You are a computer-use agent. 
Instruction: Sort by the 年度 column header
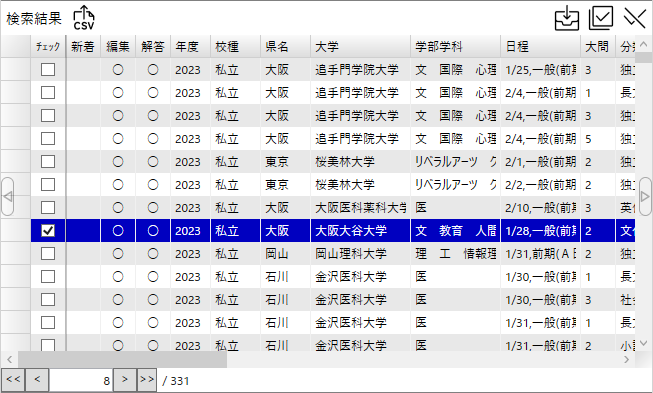coord(190,47)
